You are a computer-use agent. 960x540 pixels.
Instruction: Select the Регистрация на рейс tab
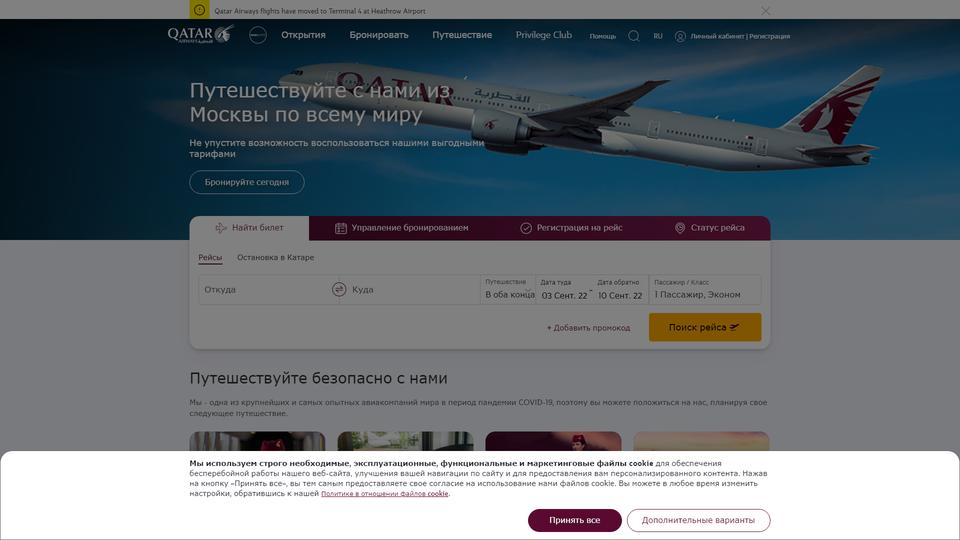571,228
